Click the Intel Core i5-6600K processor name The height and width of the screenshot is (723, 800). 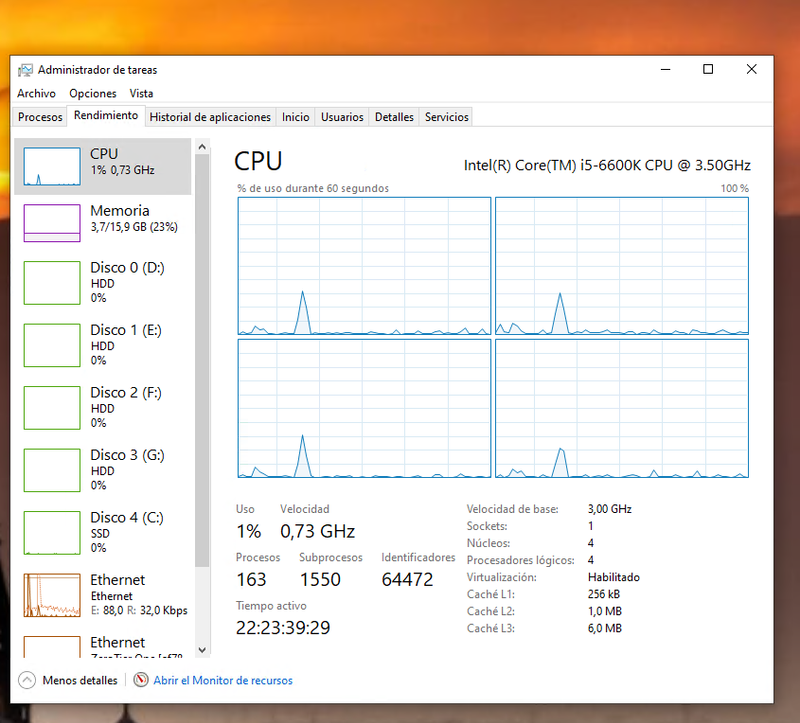[x=607, y=165]
